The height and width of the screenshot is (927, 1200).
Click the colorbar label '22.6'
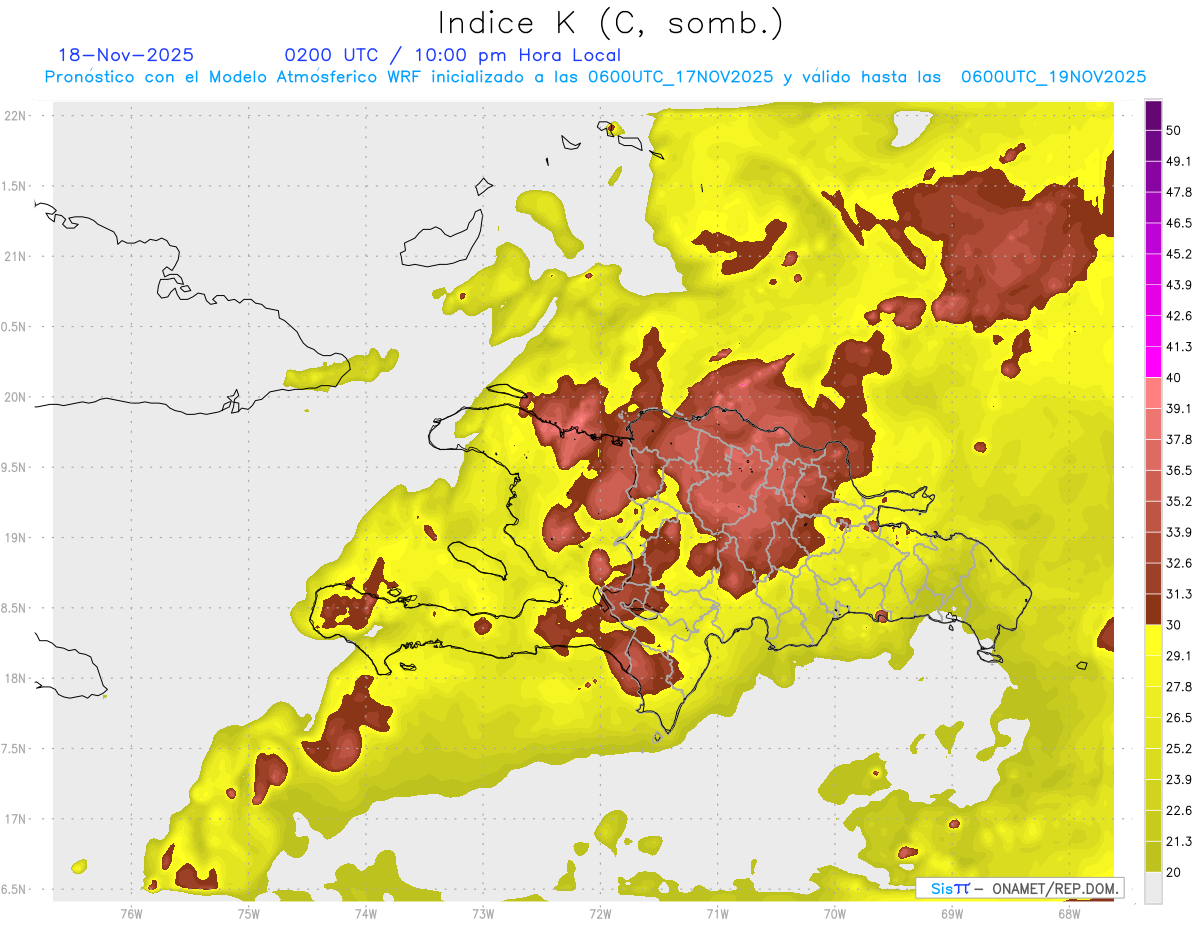1179,810
